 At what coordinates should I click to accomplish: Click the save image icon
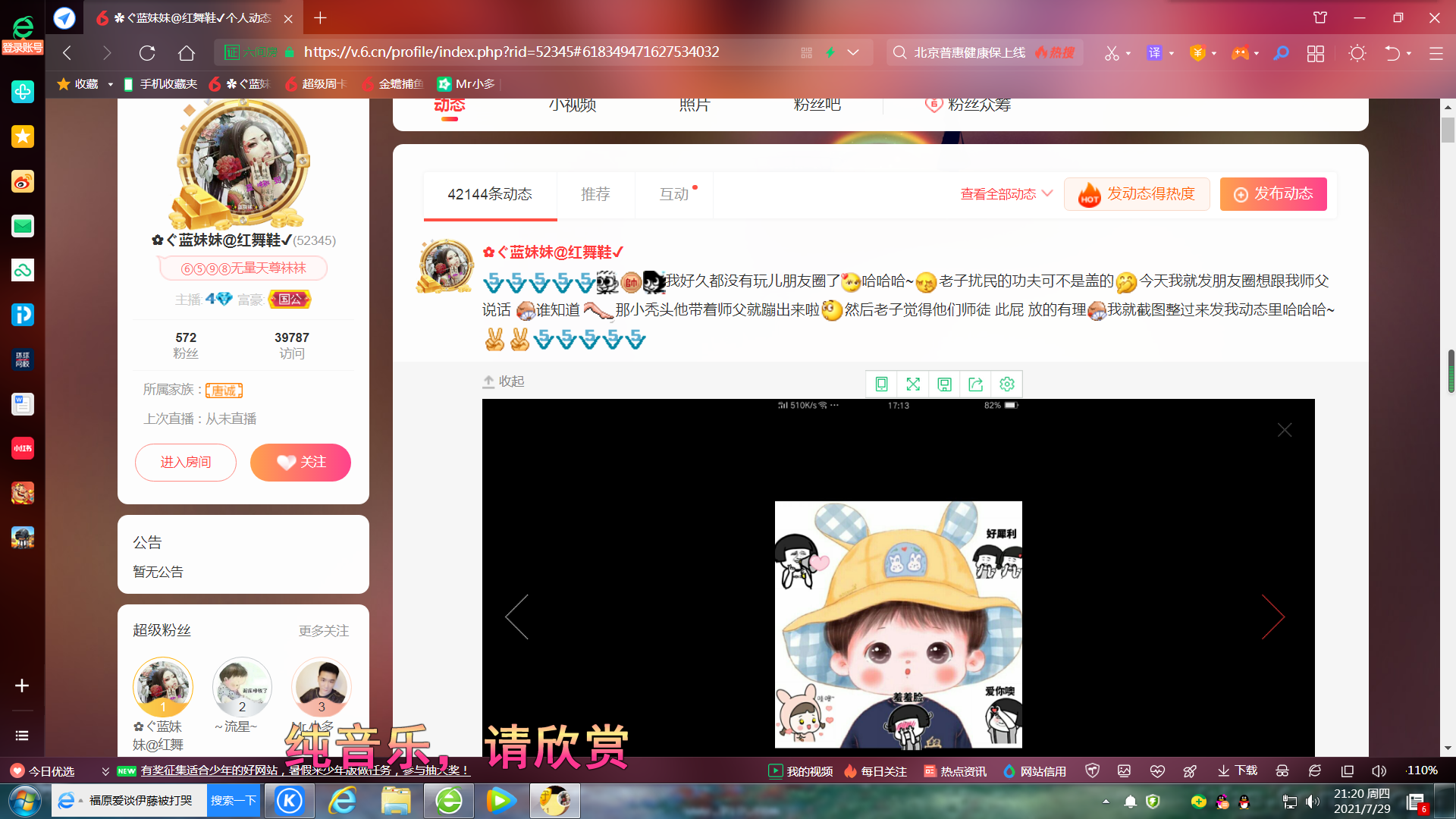pos(944,384)
